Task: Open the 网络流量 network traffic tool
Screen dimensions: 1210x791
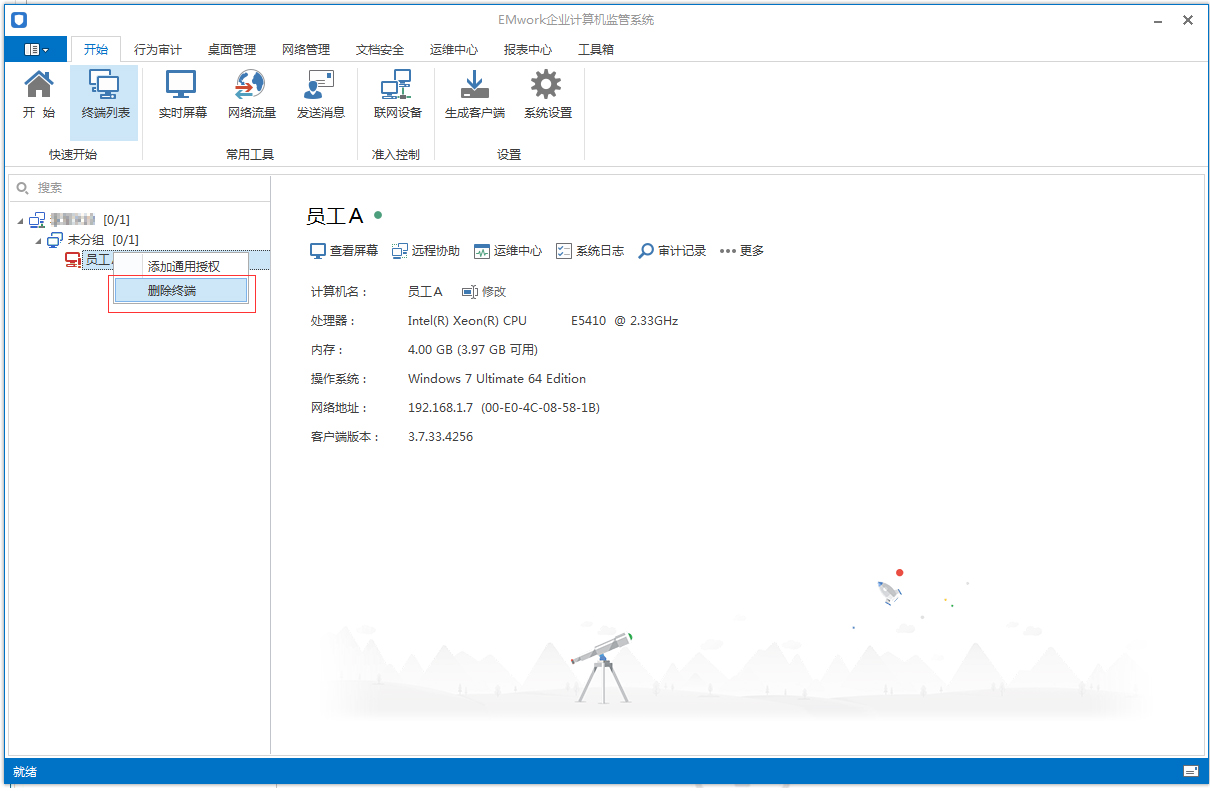Action: click(252, 96)
